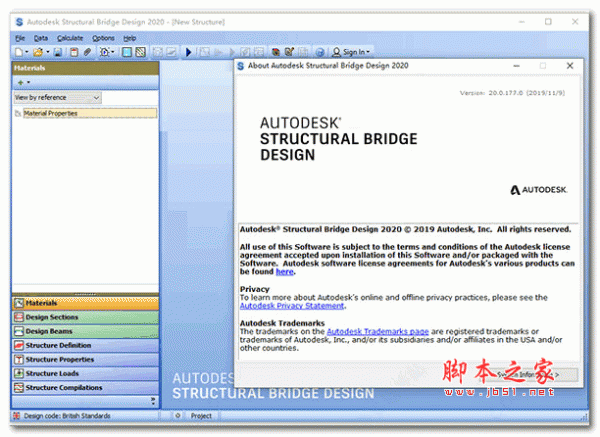Select Material Properties tree item
The image size is (600, 437).
point(90,113)
